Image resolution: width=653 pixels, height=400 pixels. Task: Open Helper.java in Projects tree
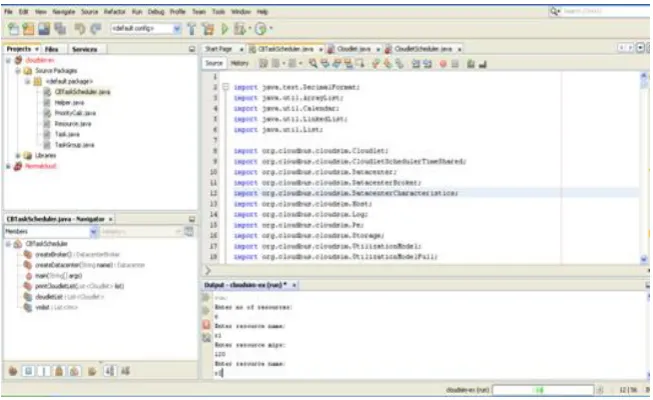point(69,102)
